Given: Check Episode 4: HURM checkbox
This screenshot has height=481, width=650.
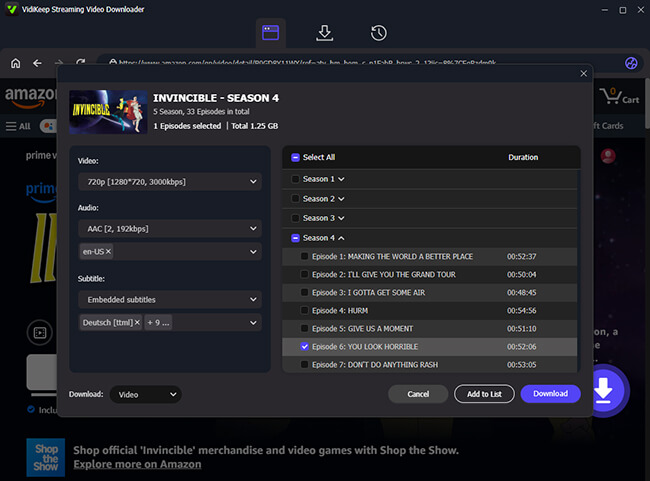Looking at the screenshot, I should tap(304, 310).
